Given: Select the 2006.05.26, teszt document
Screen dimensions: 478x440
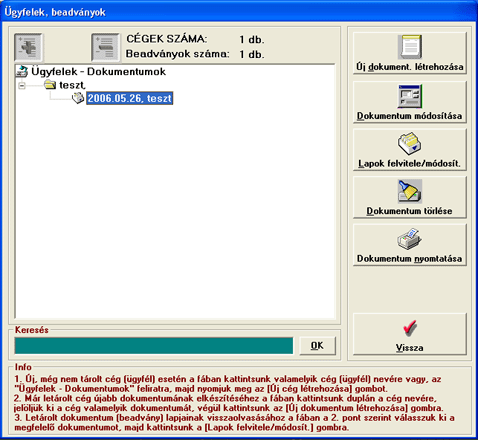Looking at the screenshot, I should point(129,98).
